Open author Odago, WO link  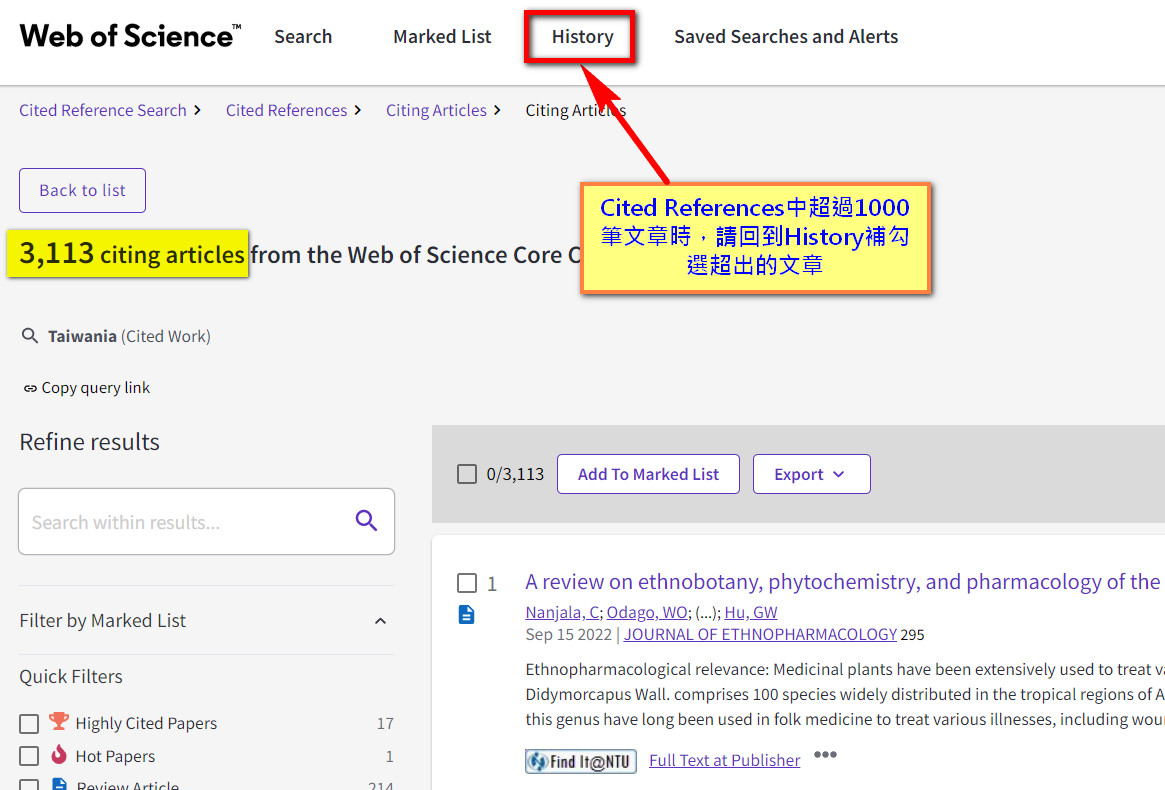(x=646, y=612)
